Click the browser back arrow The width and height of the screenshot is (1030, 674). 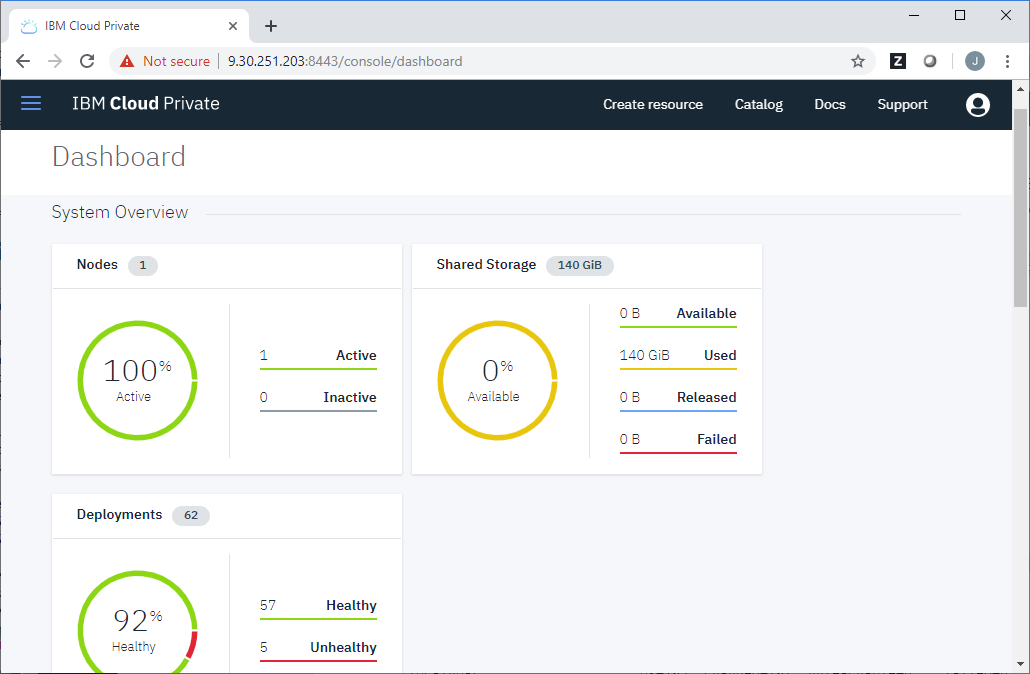tap(23, 61)
